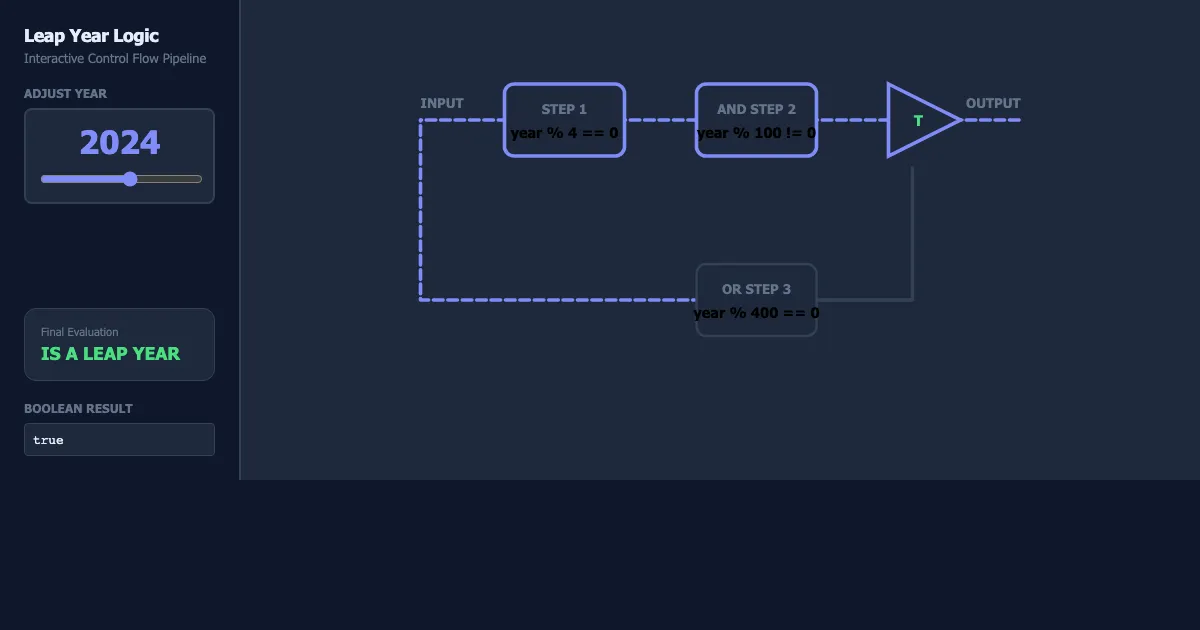The width and height of the screenshot is (1200, 630).
Task: Click the STEP 1 node box
Action: click(x=564, y=120)
